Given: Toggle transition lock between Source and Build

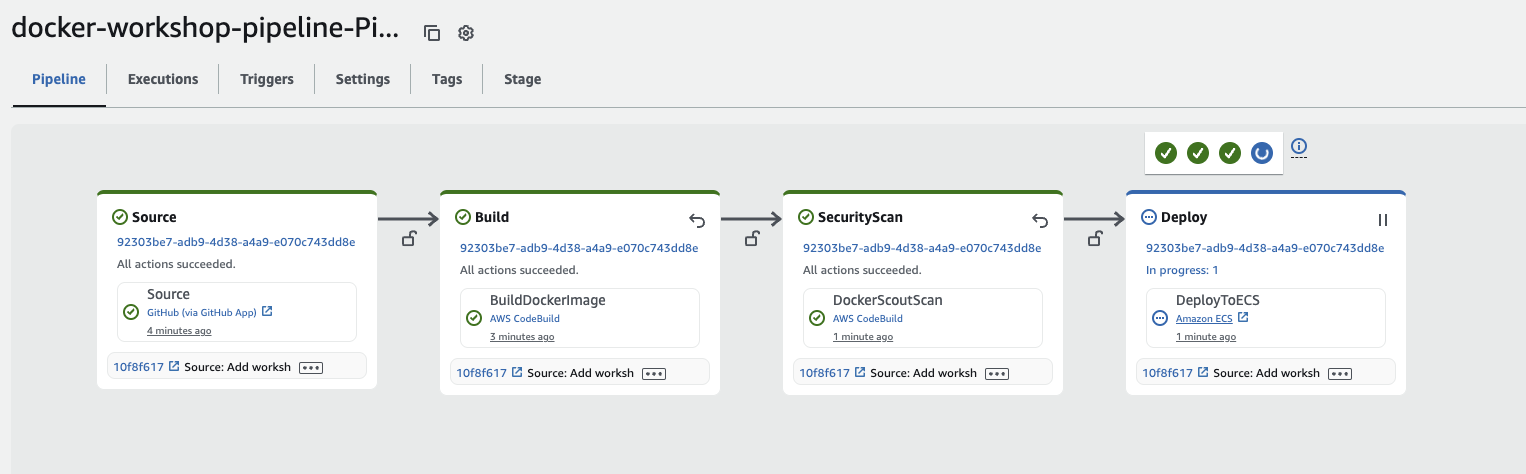Looking at the screenshot, I should pos(408,238).
